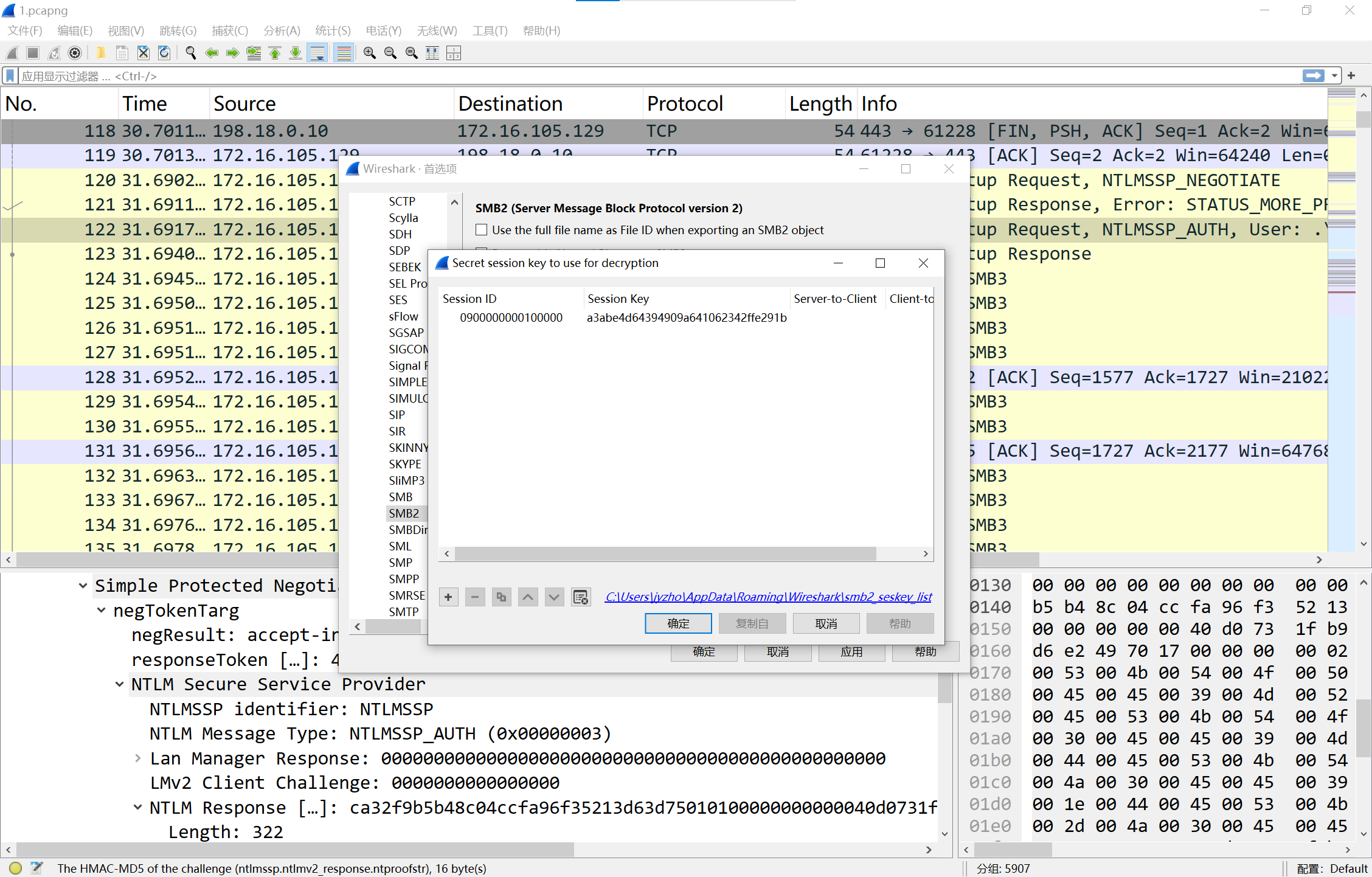
Task: Collapse the NTLM Response node
Action: (x=137, y=808)
